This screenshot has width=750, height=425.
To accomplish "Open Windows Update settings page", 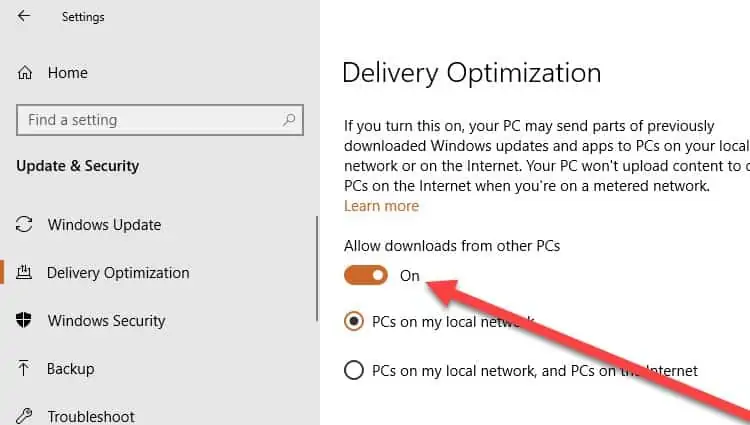I will pyautogui.click(x=104, y=225).
